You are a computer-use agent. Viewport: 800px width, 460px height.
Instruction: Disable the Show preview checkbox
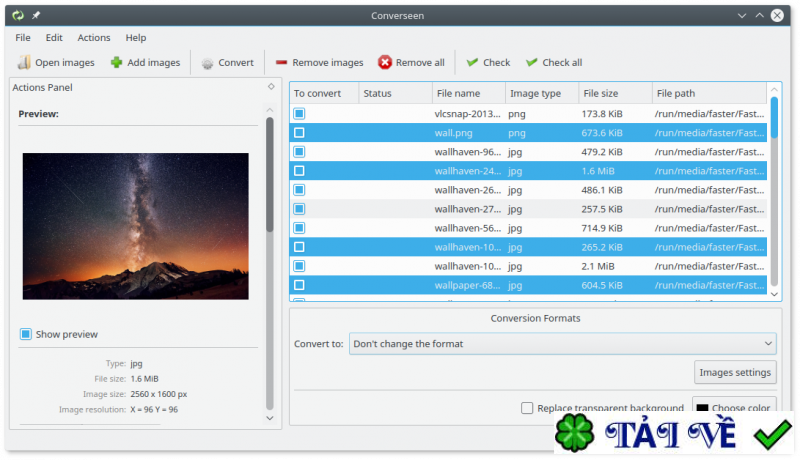pyautogui.click(x=26, y=334)
